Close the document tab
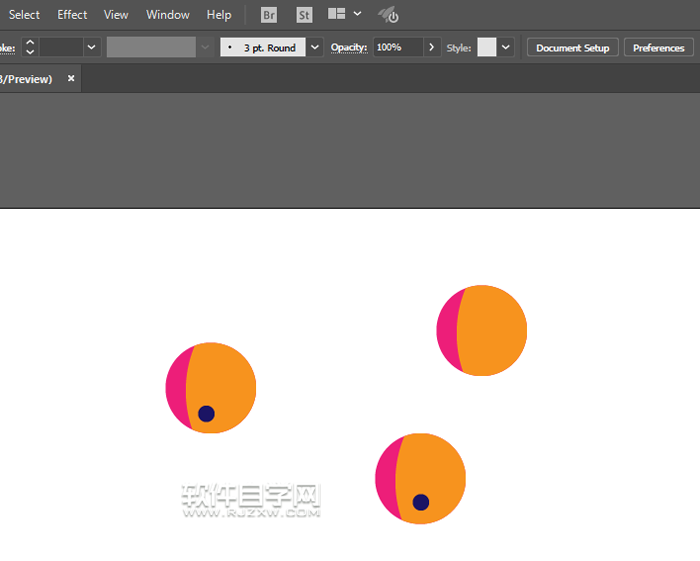The height and width of the screenshot is (561, 700). [x=71, y=79]
